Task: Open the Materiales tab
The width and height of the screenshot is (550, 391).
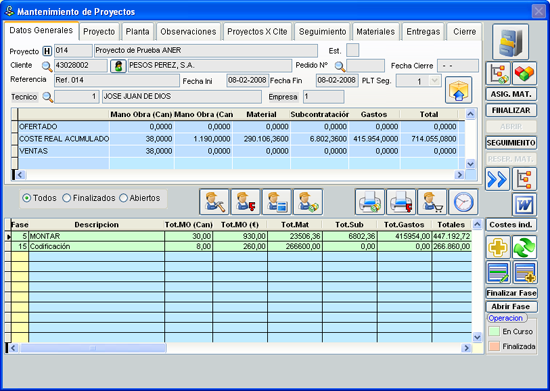Action: pyautogui.click(x=376, y=32)
